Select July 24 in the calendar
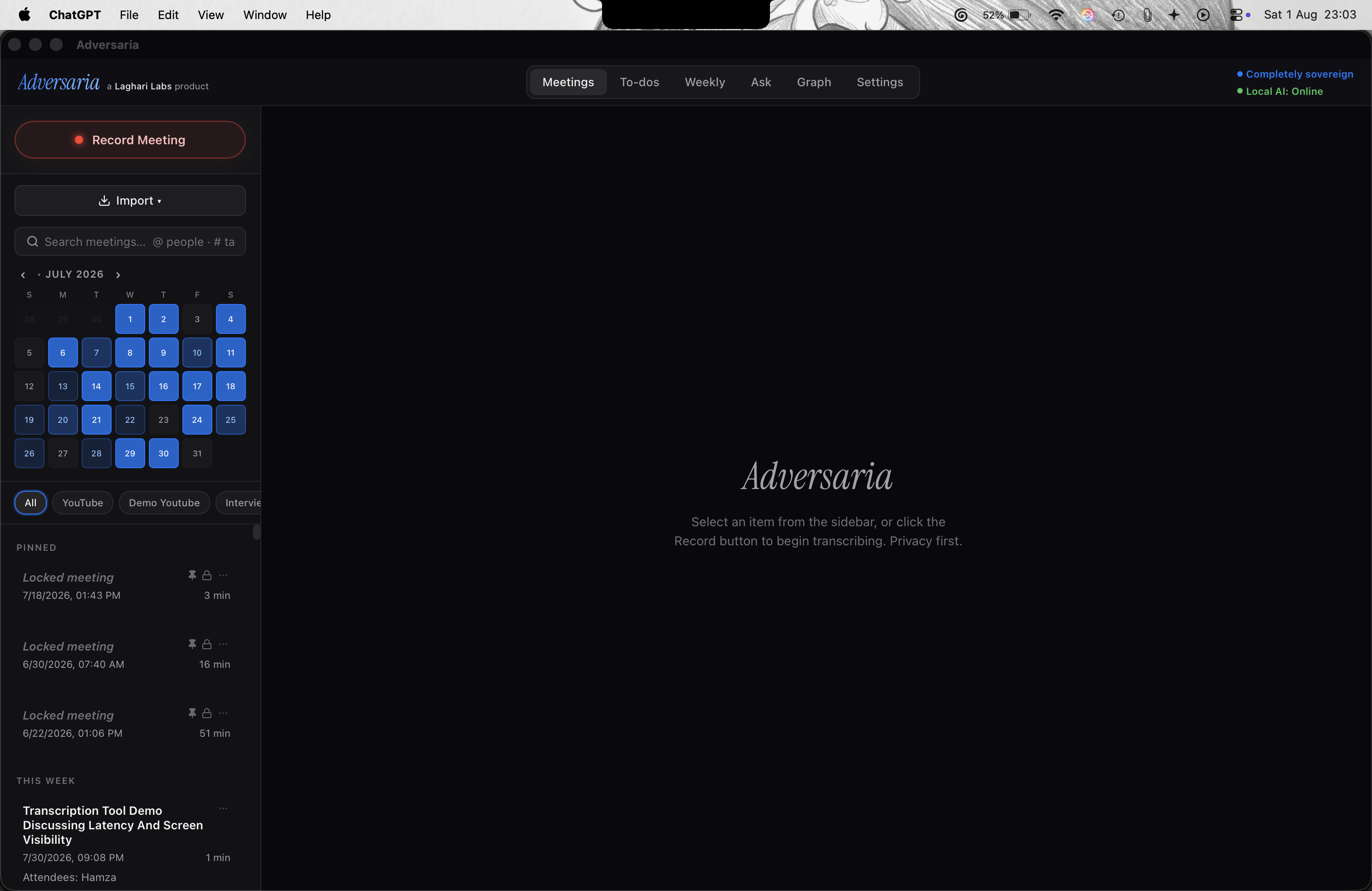The height and width of the screenshot is (891, 1372). point(197,420)
